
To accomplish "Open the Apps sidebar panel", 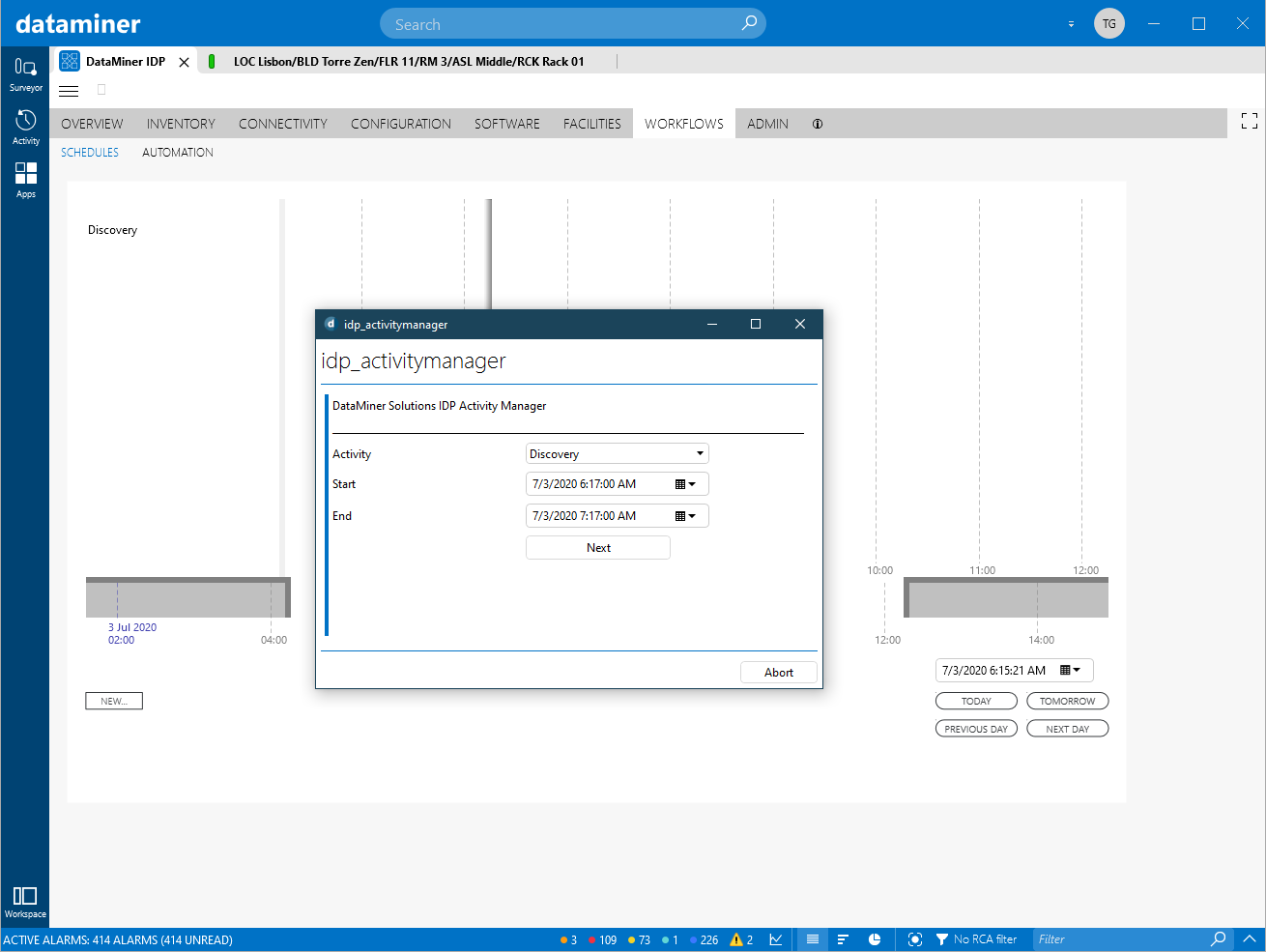I will (25, 181).
